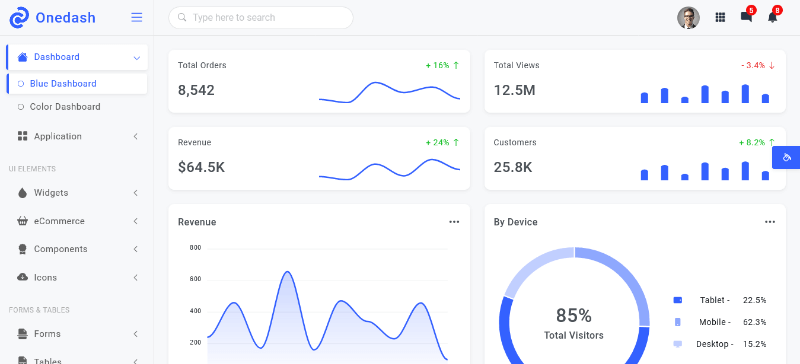Viewport: 800px width, 364px height.
Task: Expand the Components menu chevron
Action: [x=136, y=249]
